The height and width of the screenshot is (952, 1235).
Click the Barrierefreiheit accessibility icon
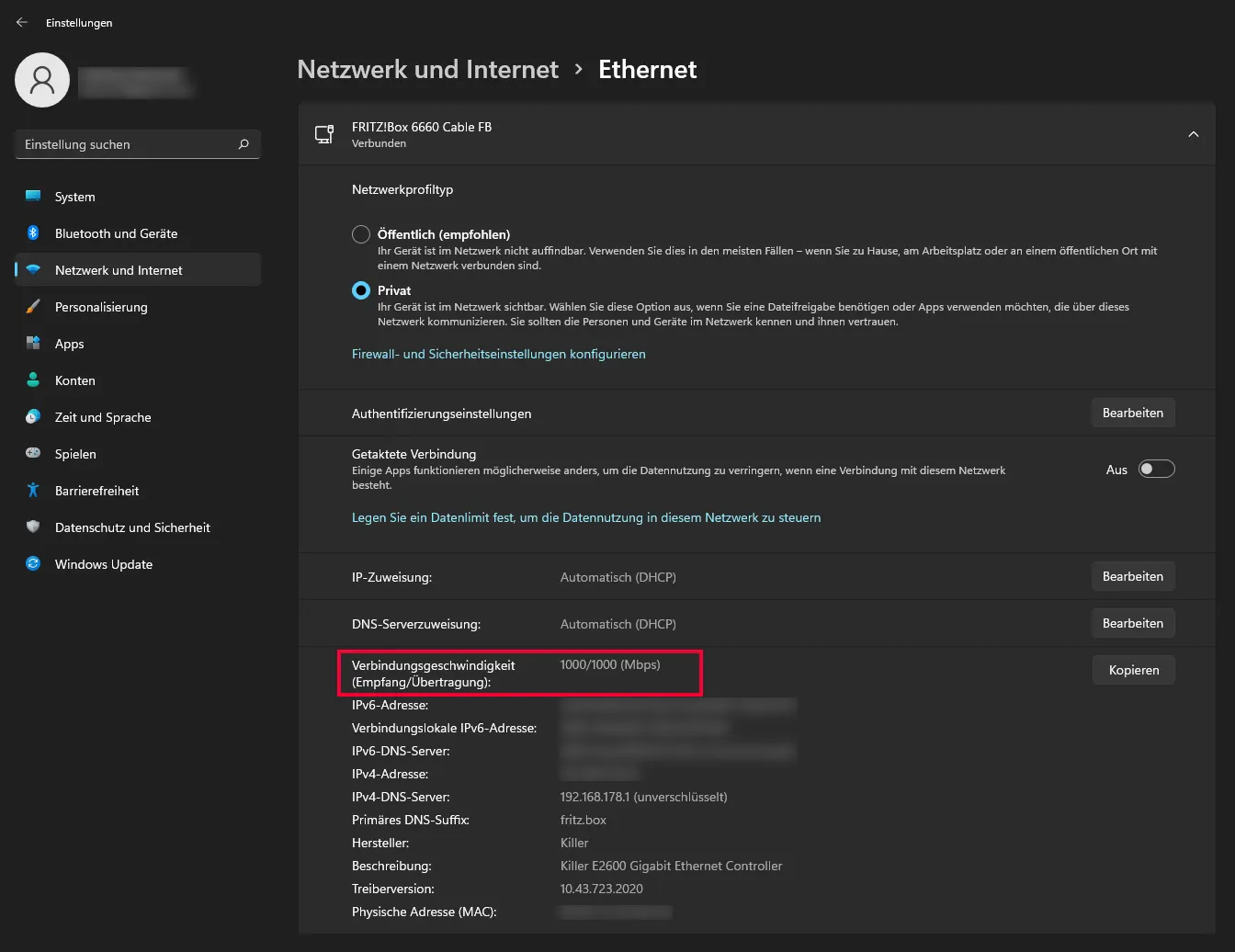tap(33, 491)
